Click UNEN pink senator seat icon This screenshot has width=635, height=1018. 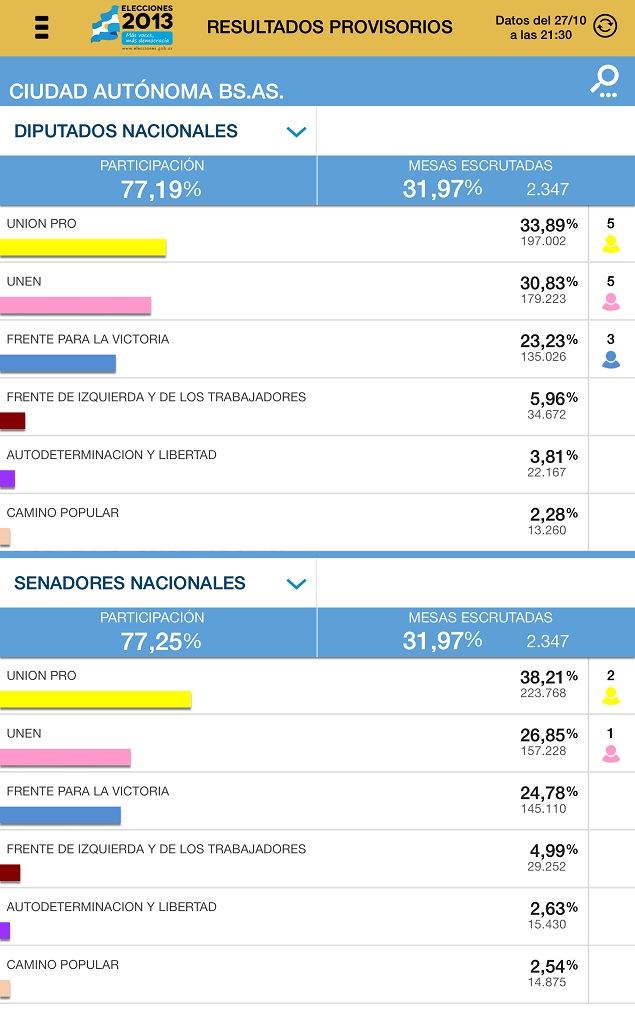click(x=610, y=754)
